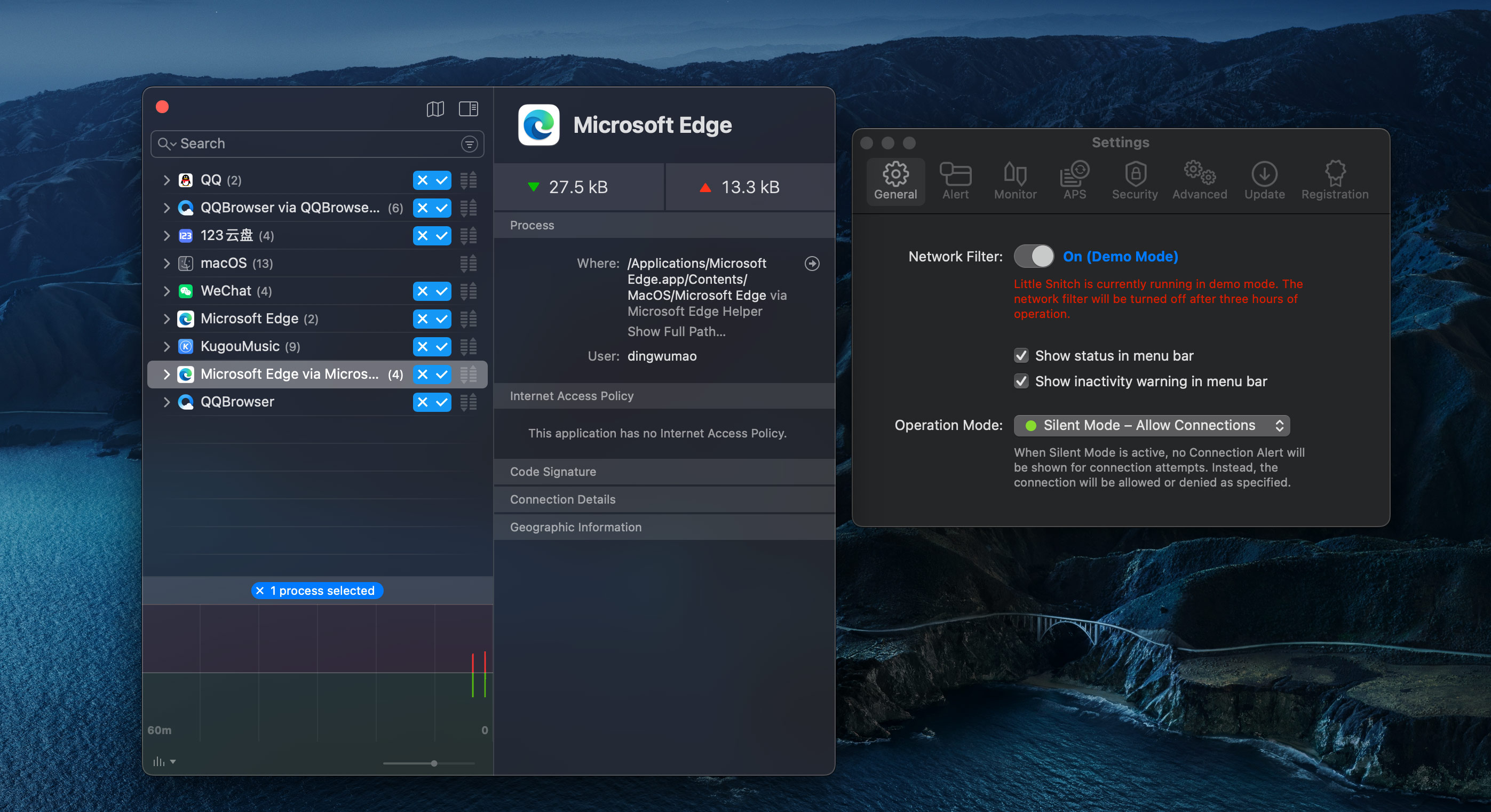1491x812 pixels.
Task: Click the search filter options icon
Action: 469,144
